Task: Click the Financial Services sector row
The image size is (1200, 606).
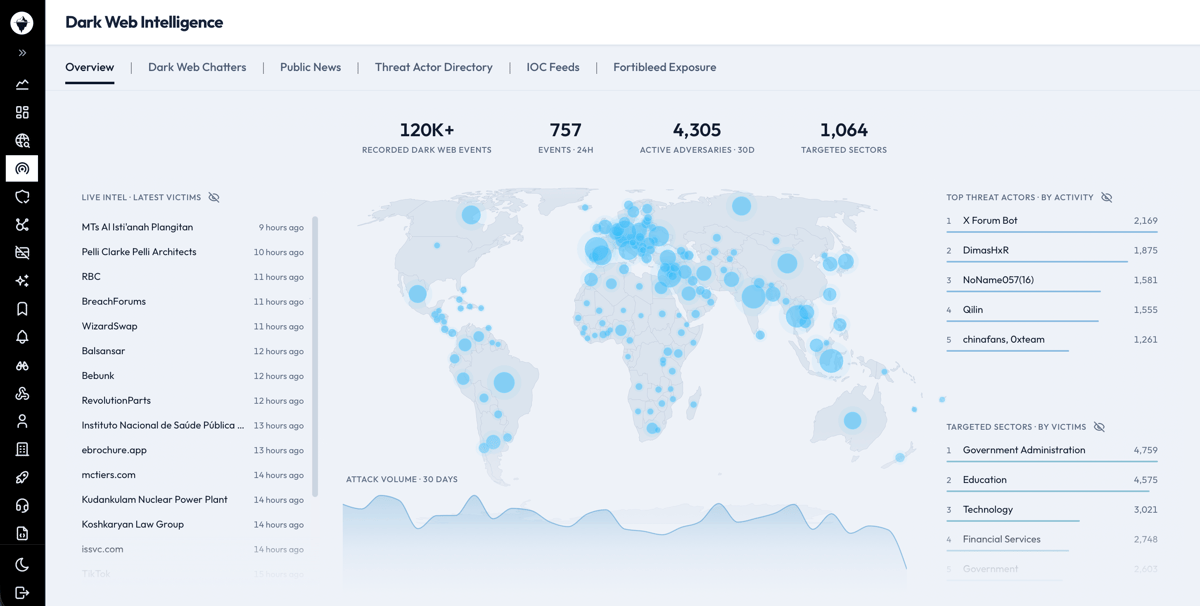Action: point(1052,540)
